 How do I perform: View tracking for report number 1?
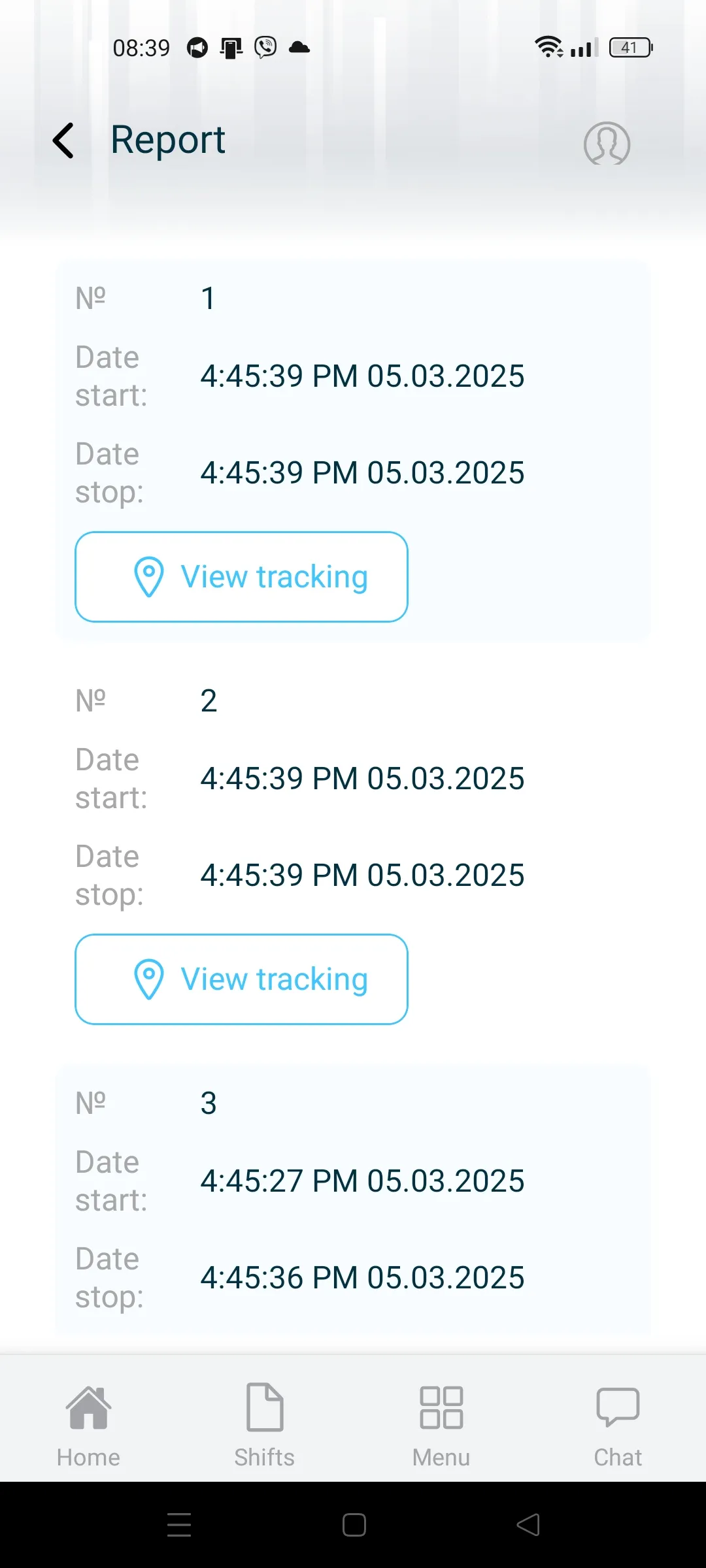click(242, 577)
